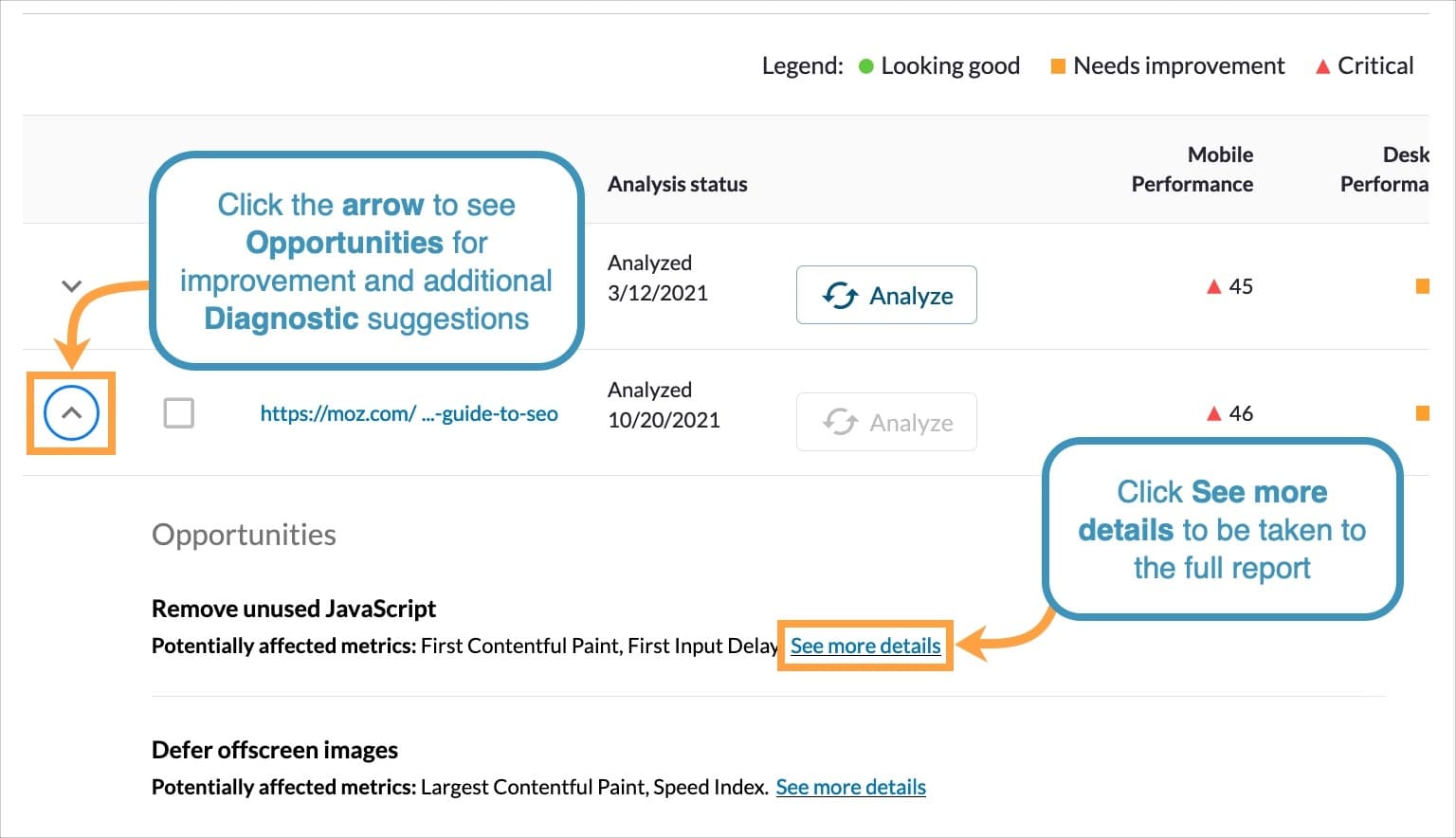Expand the first row with the down chevron
The image size is (1456, 838).
71,285
